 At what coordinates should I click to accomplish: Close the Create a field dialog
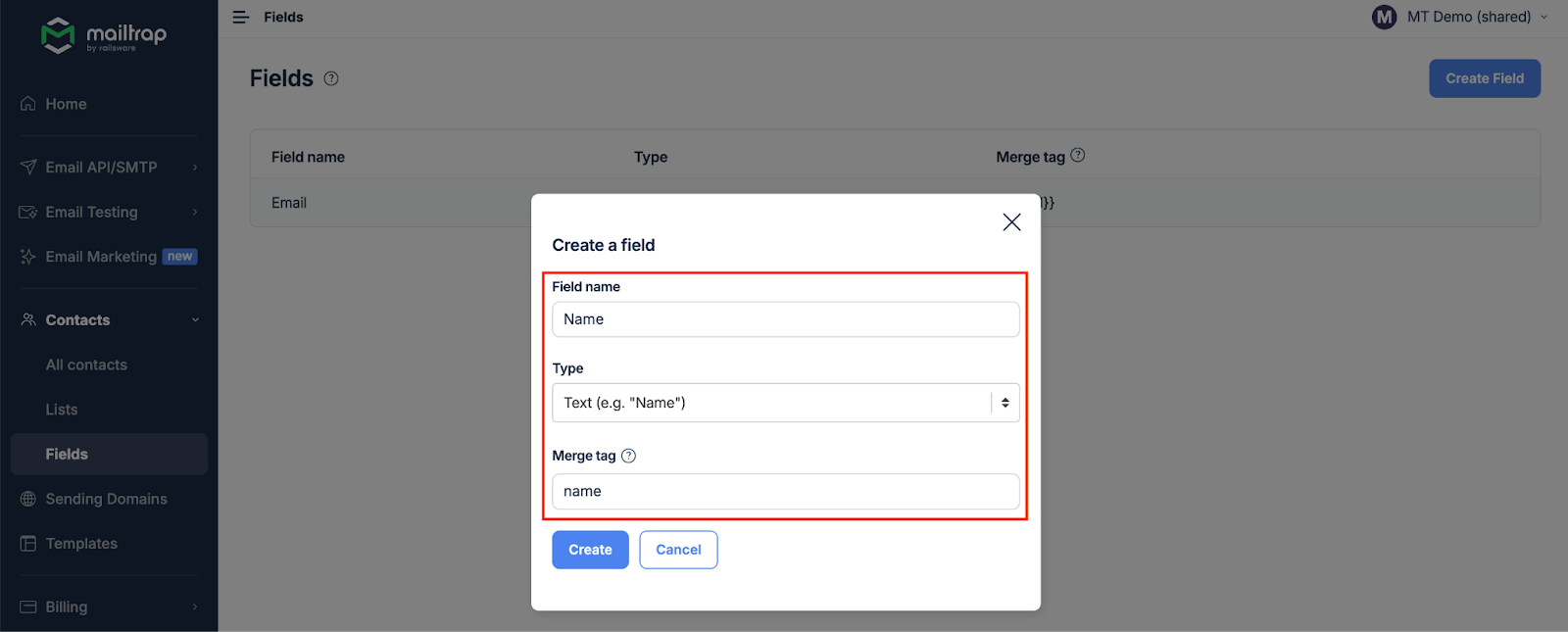(x=1011, y=221)
